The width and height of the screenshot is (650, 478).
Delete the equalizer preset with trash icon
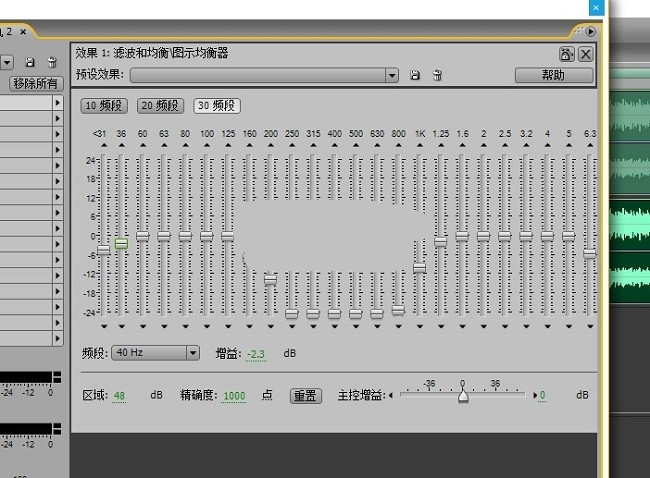pos(437,75)
